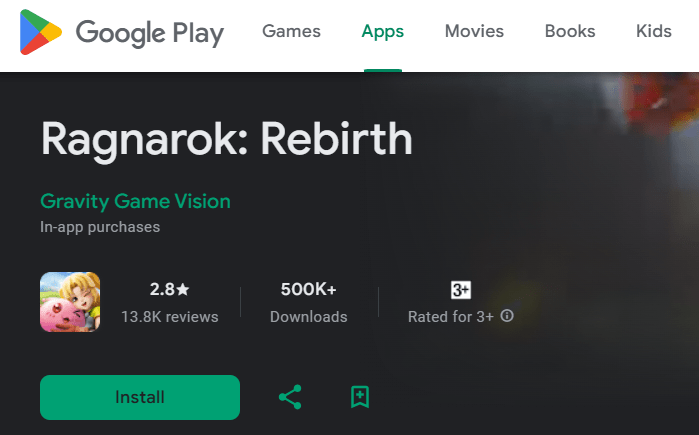Click the Ragnarok: Rebirth app icon thumbnail

point(70,302)
